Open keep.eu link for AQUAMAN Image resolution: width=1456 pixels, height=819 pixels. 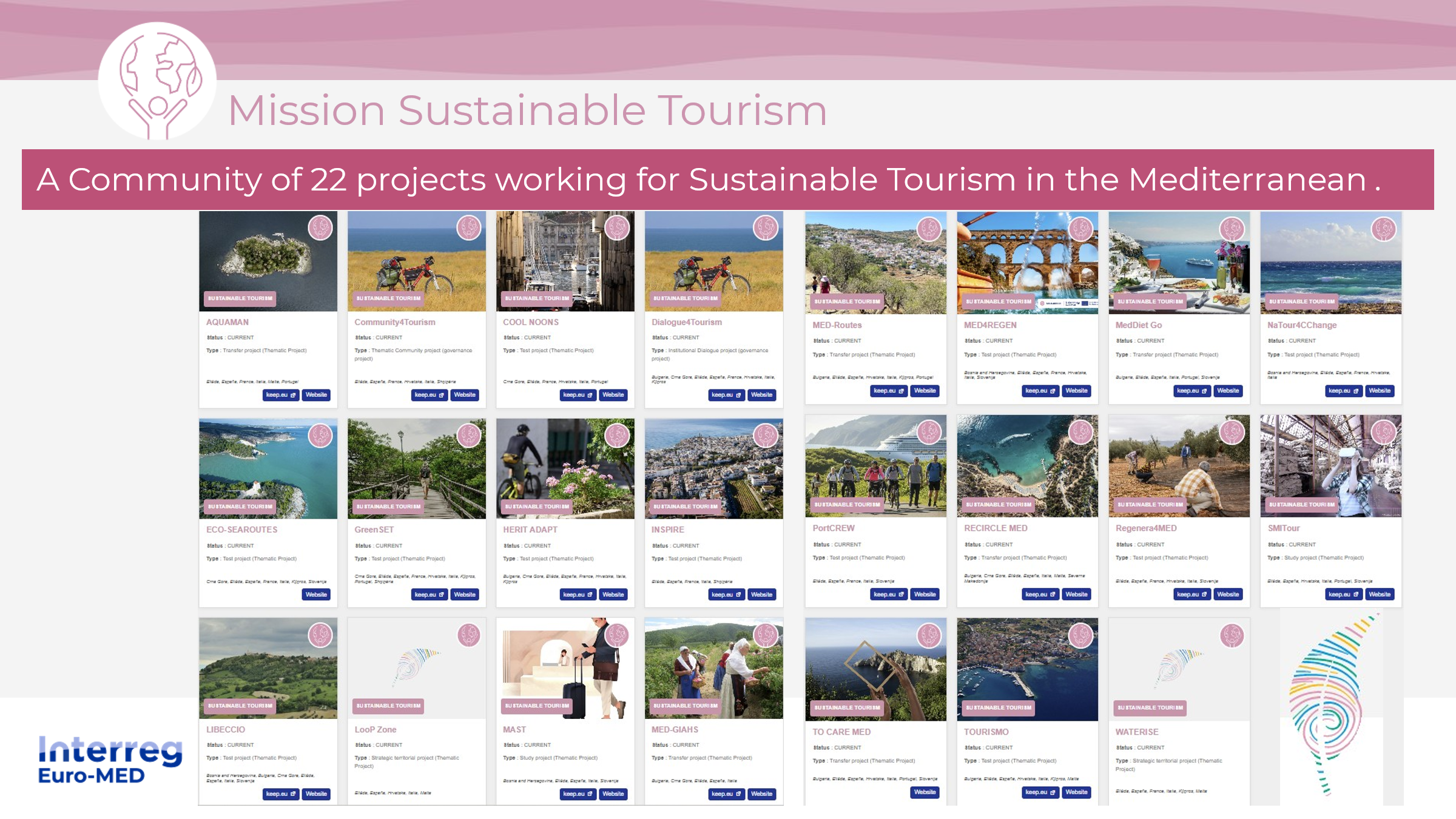point(280,395)
